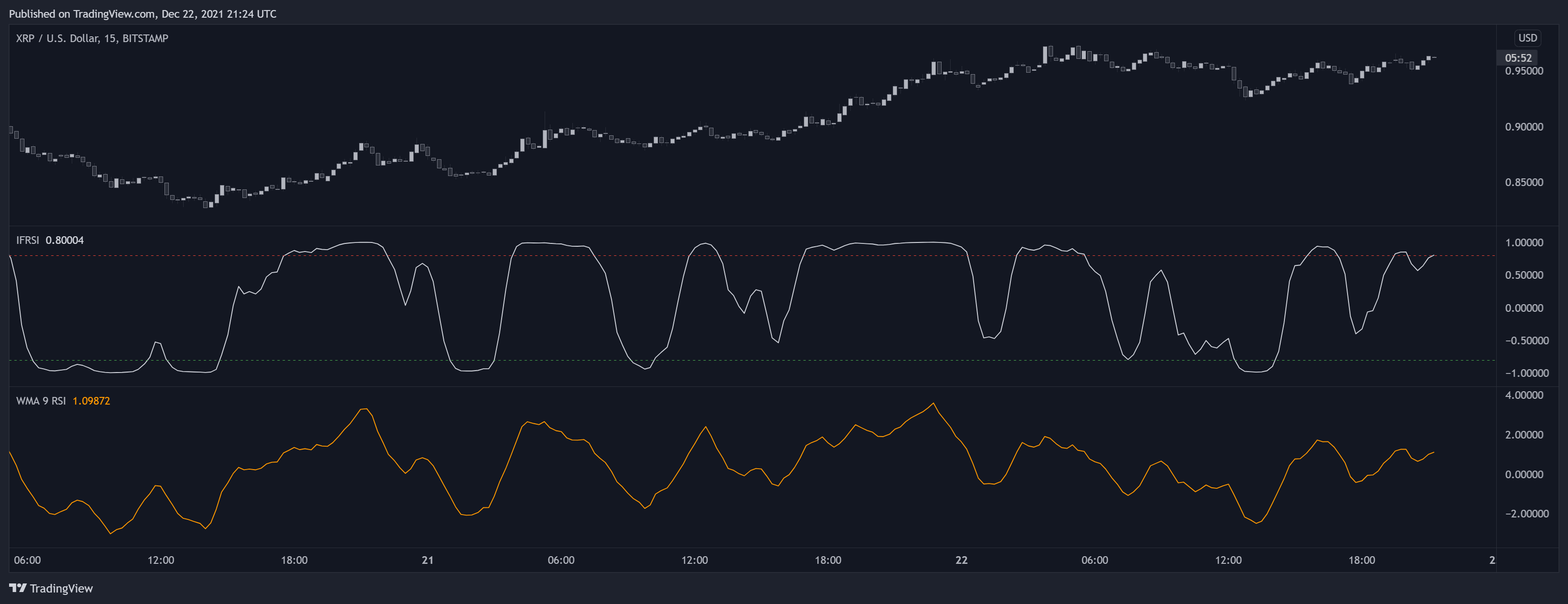Click the TradingView wordmark text at bottom
1568x604 pixels.
62,588
